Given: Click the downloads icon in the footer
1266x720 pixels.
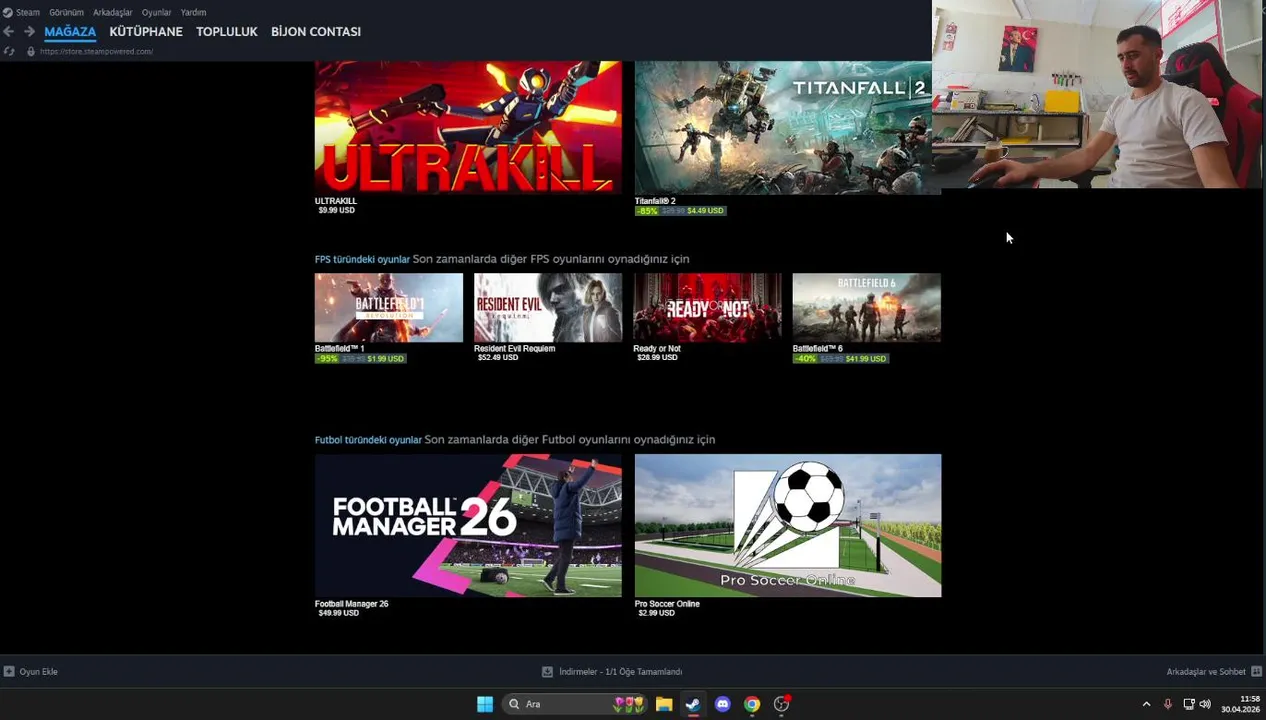Looking at the screenshot, I should tap(547, 672).
